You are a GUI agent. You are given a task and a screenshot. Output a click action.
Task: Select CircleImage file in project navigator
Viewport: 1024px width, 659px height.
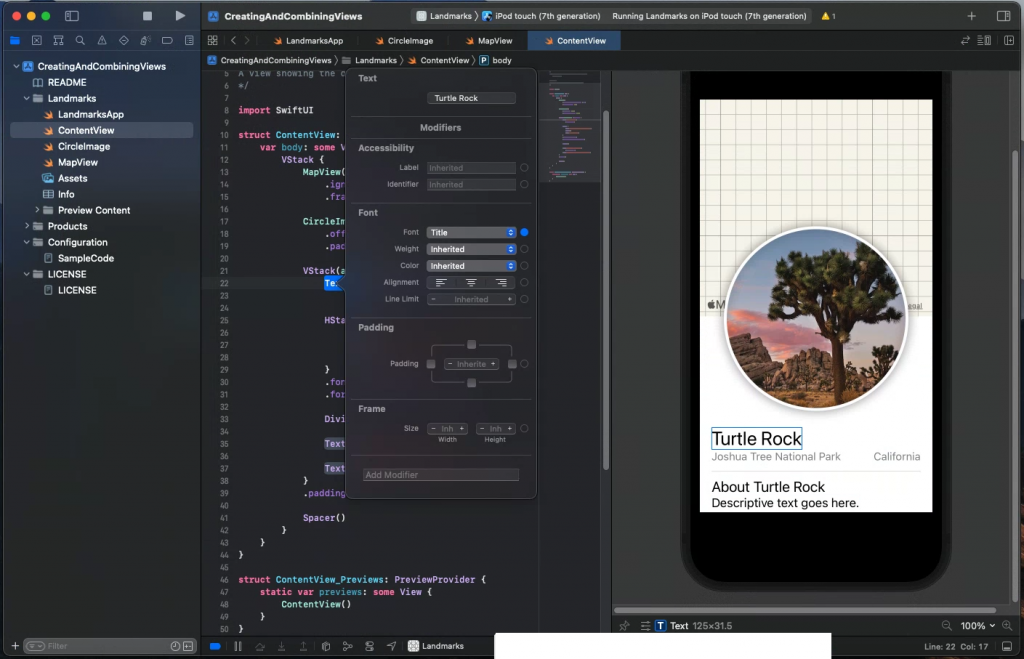coord(84,146)
